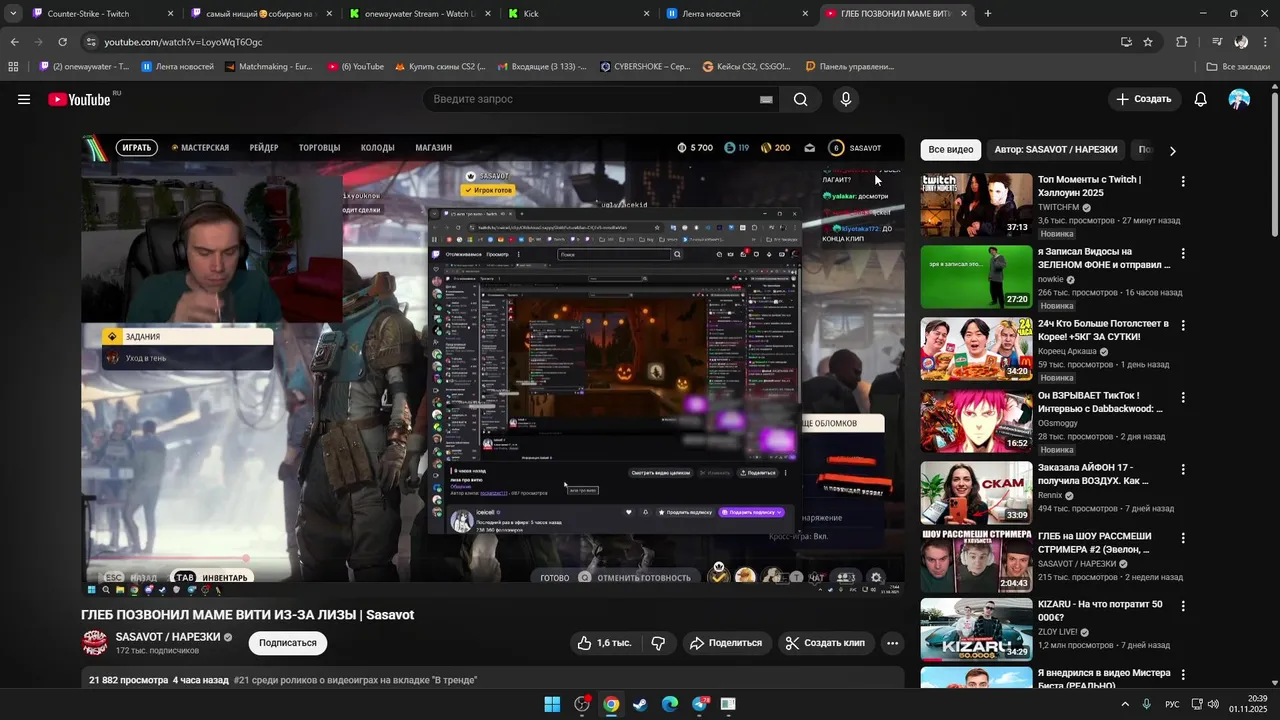Click the РУС language indicator in tray

(x=1172, y=704)
